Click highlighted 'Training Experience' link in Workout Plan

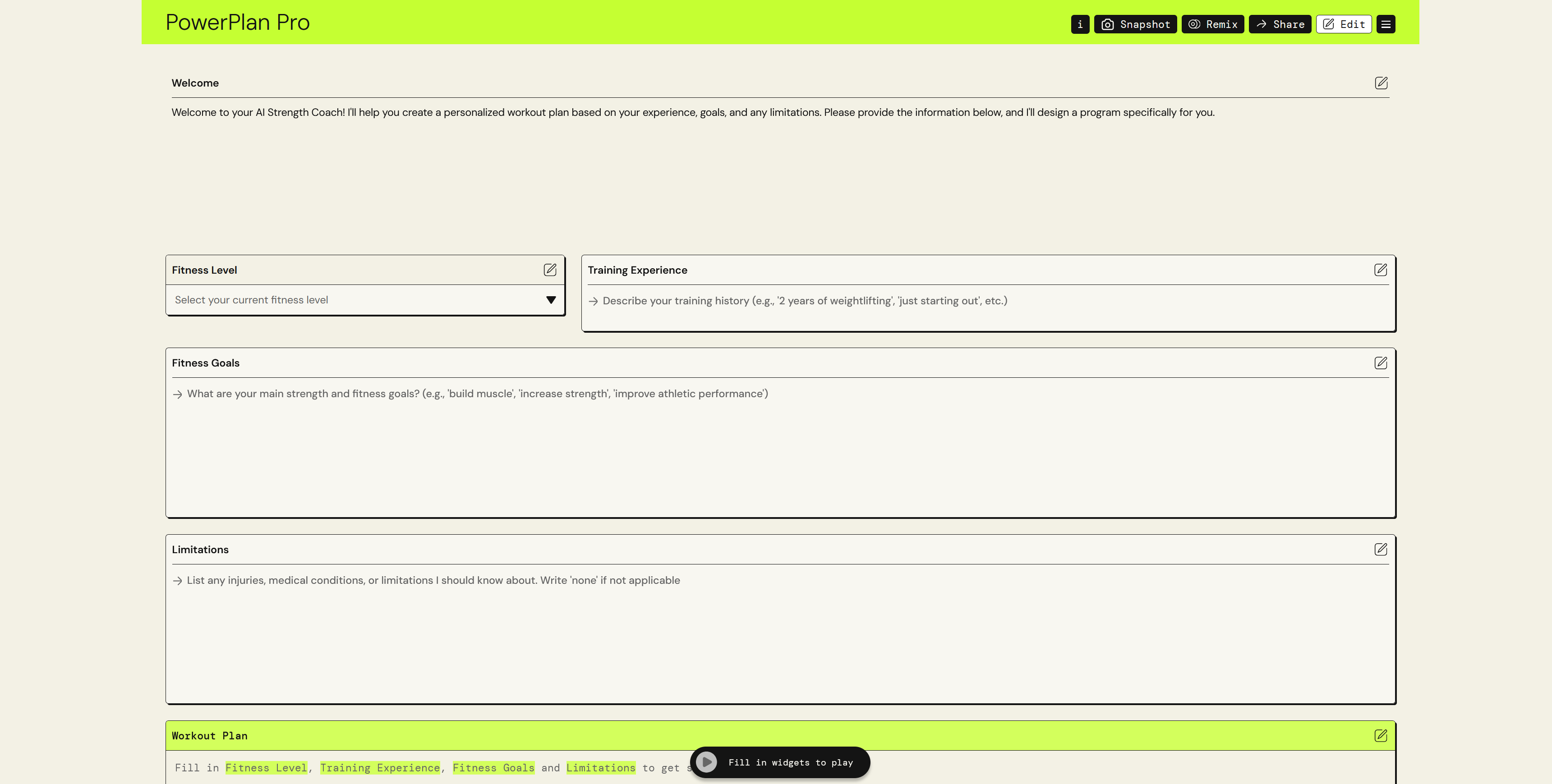[x=380, y=768]
